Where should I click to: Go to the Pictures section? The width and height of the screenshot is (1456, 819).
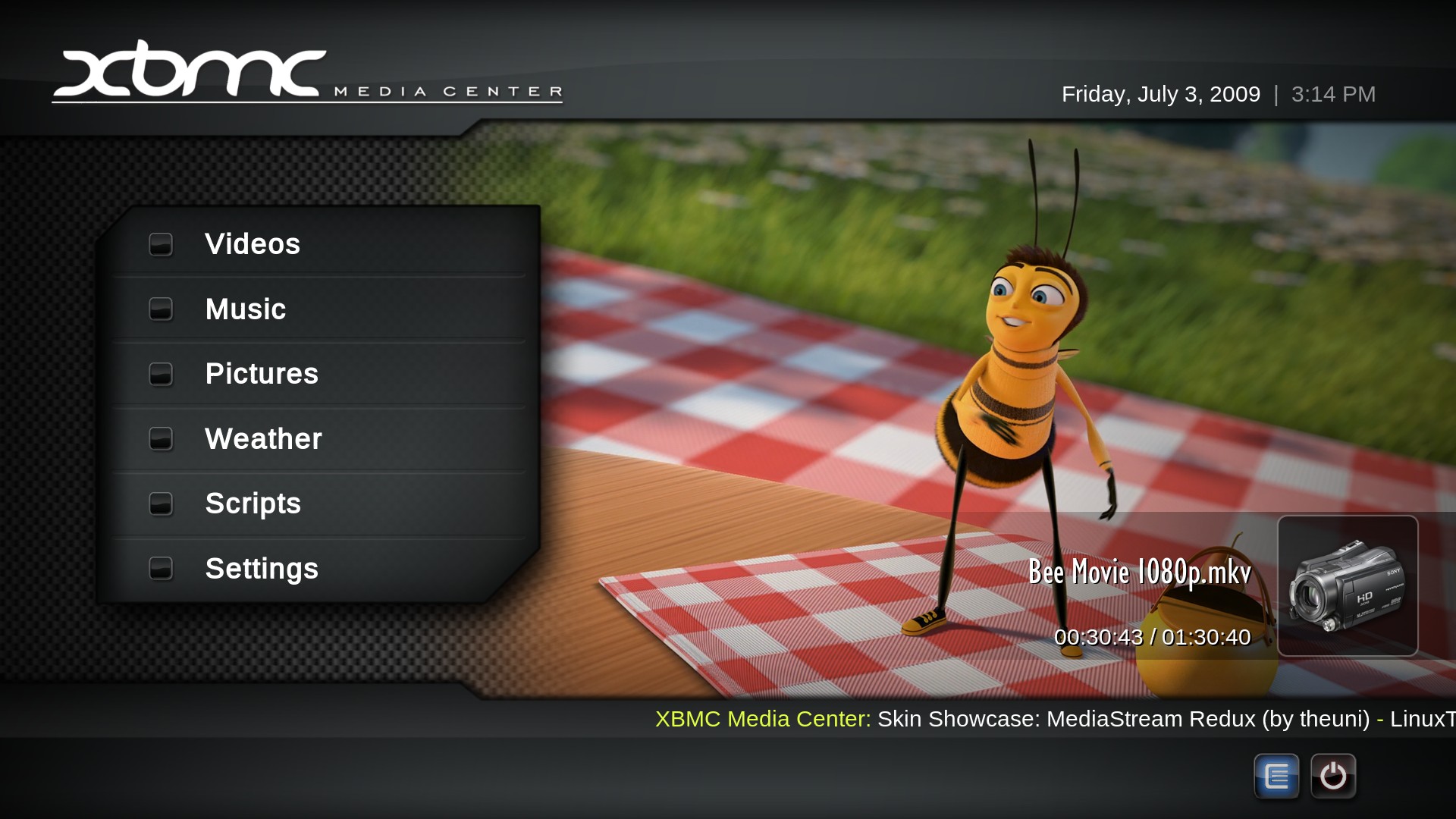coord(262,374)
